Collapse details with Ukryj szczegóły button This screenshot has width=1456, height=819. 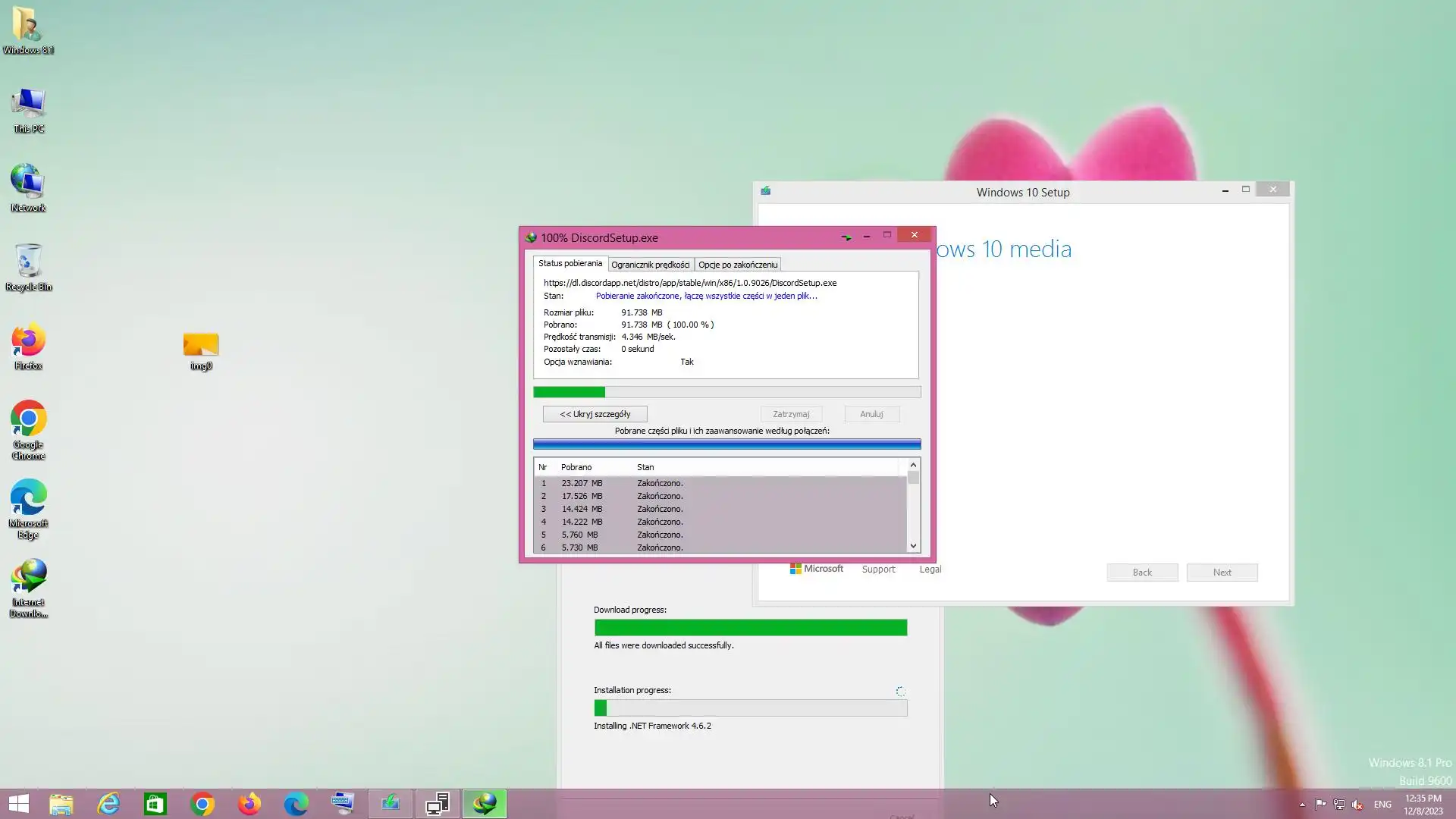pos(595,414)
